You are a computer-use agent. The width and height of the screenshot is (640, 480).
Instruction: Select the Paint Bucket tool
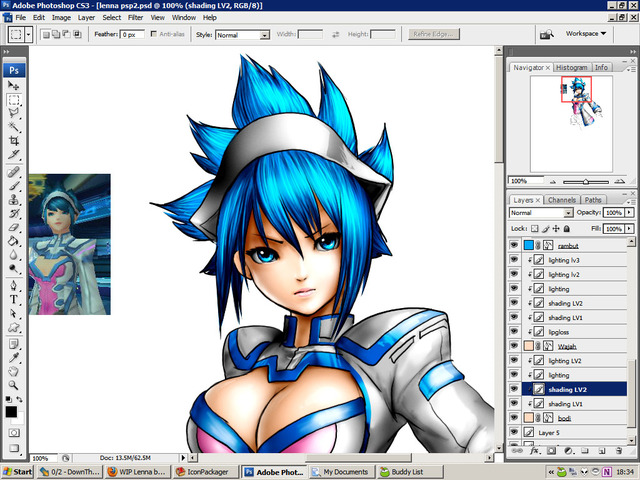[x=13, y=241]
